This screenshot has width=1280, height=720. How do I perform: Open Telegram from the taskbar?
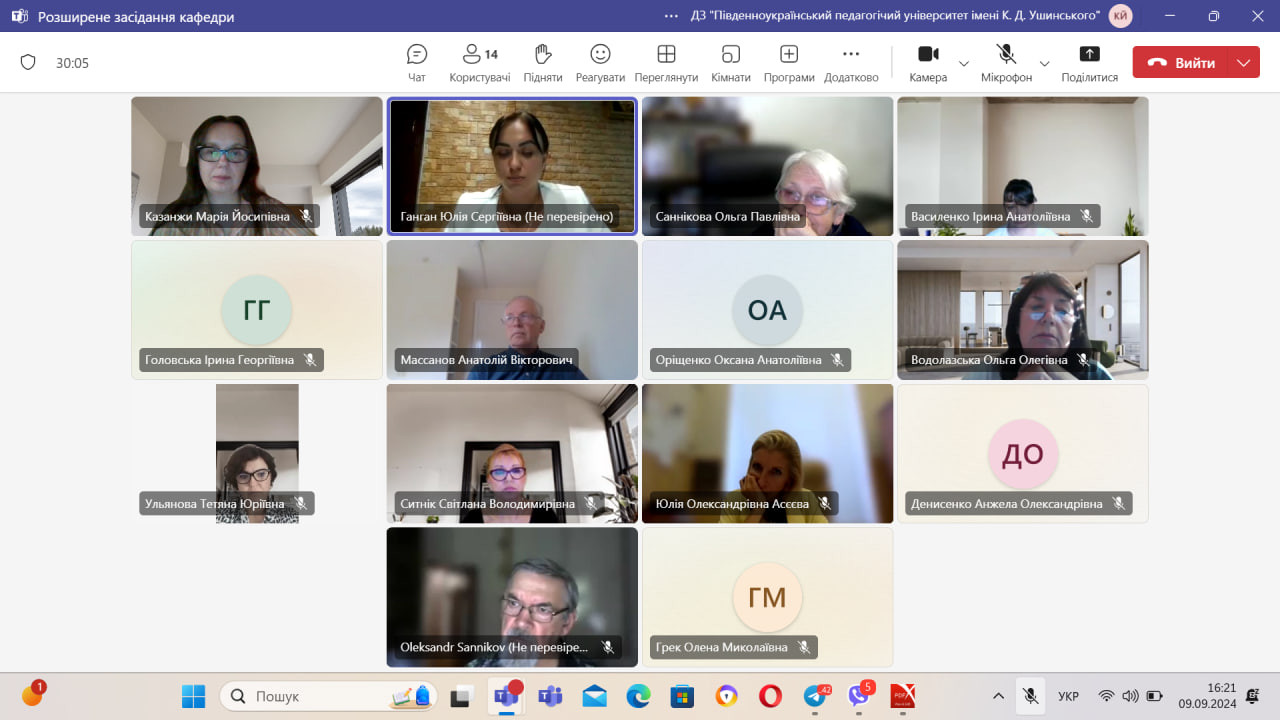click(x=815, y=696)
